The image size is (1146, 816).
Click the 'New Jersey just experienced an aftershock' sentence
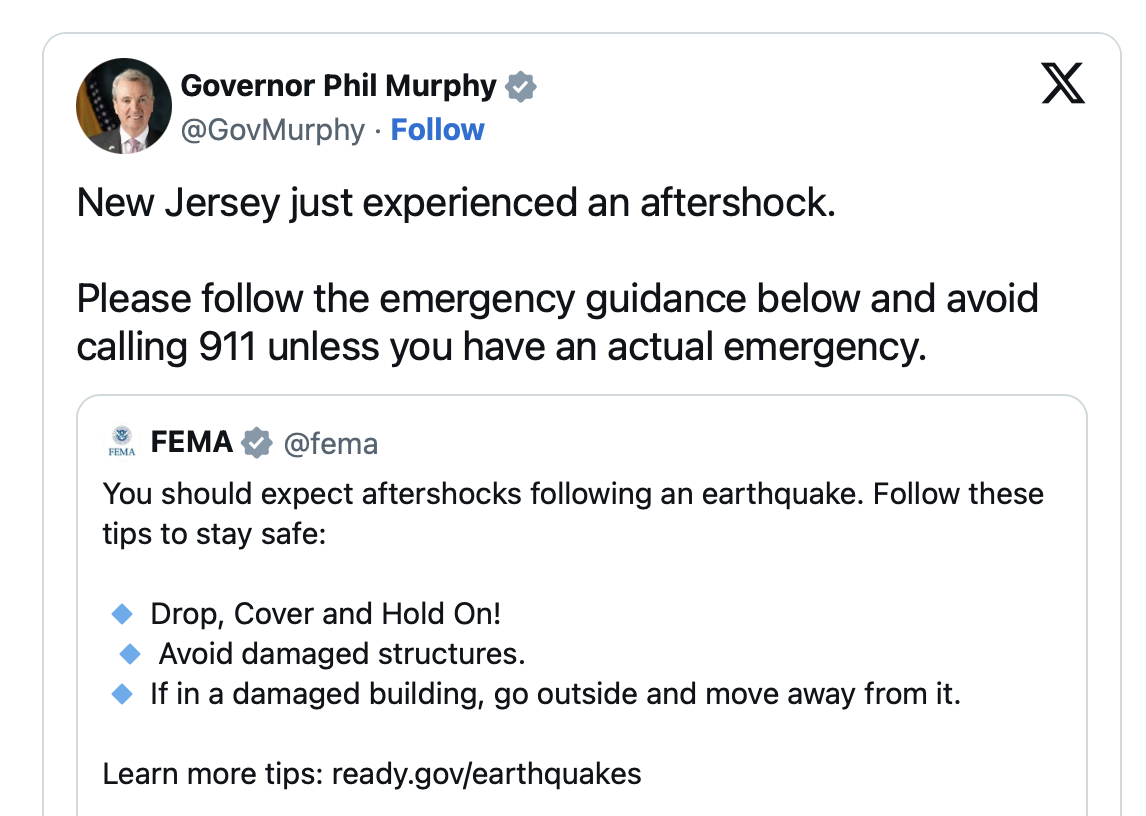pos(455,204)
